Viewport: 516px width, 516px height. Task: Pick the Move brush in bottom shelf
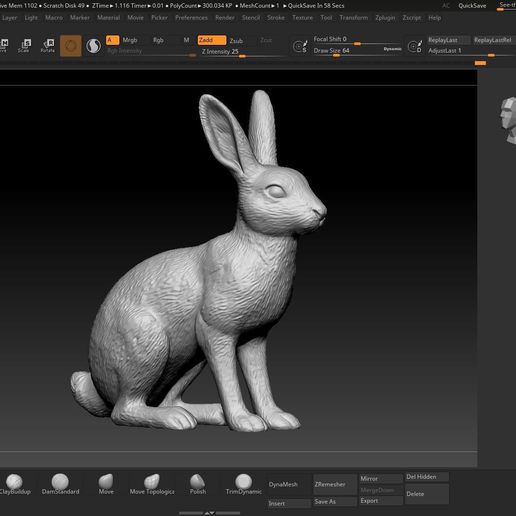pos(106,484)
